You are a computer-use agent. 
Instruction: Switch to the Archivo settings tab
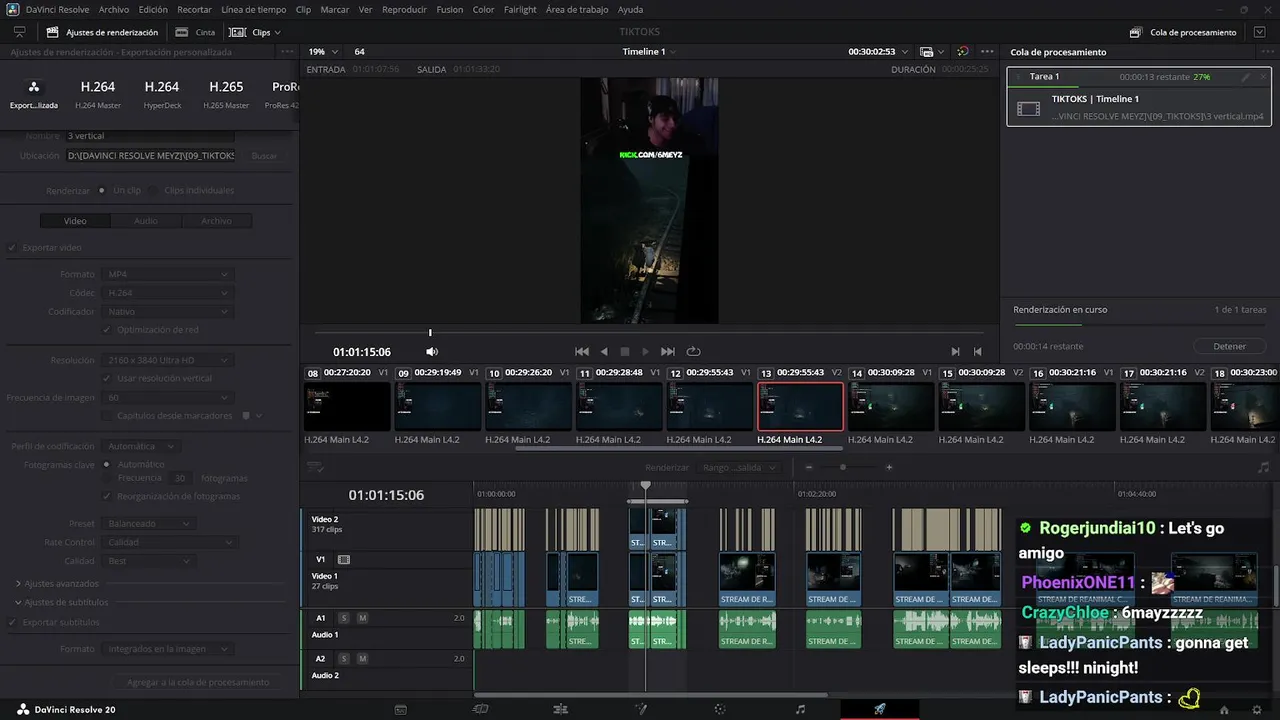tap(216, 221)
